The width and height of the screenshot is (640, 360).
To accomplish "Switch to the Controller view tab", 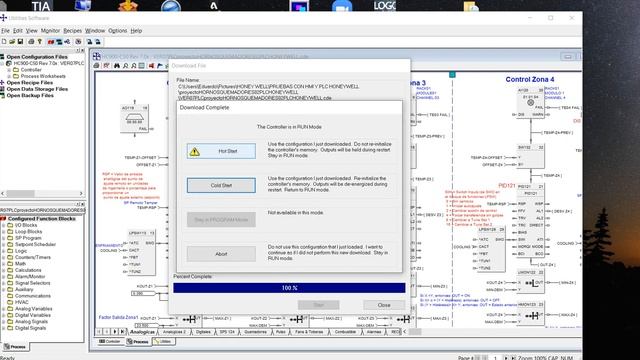I will pyautogui.click(x=110, y=341).
